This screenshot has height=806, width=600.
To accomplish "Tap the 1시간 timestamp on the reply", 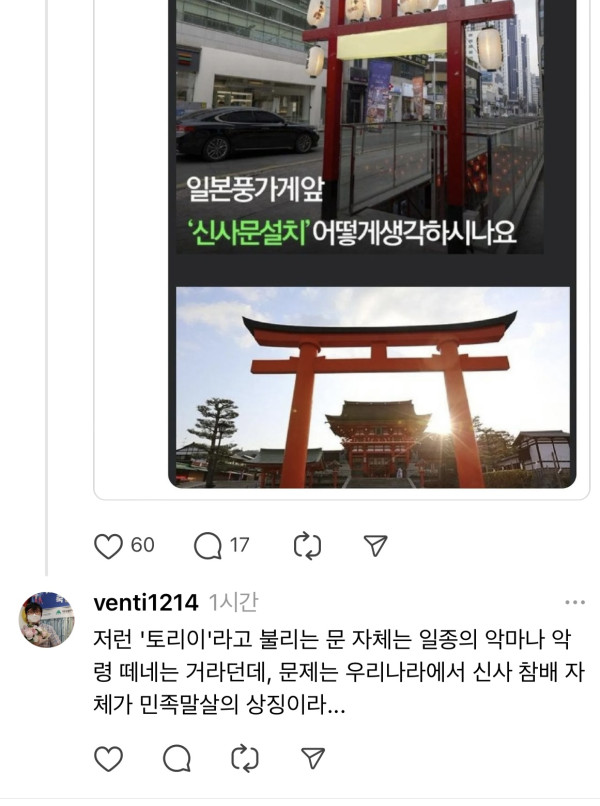I will [233, 602].
